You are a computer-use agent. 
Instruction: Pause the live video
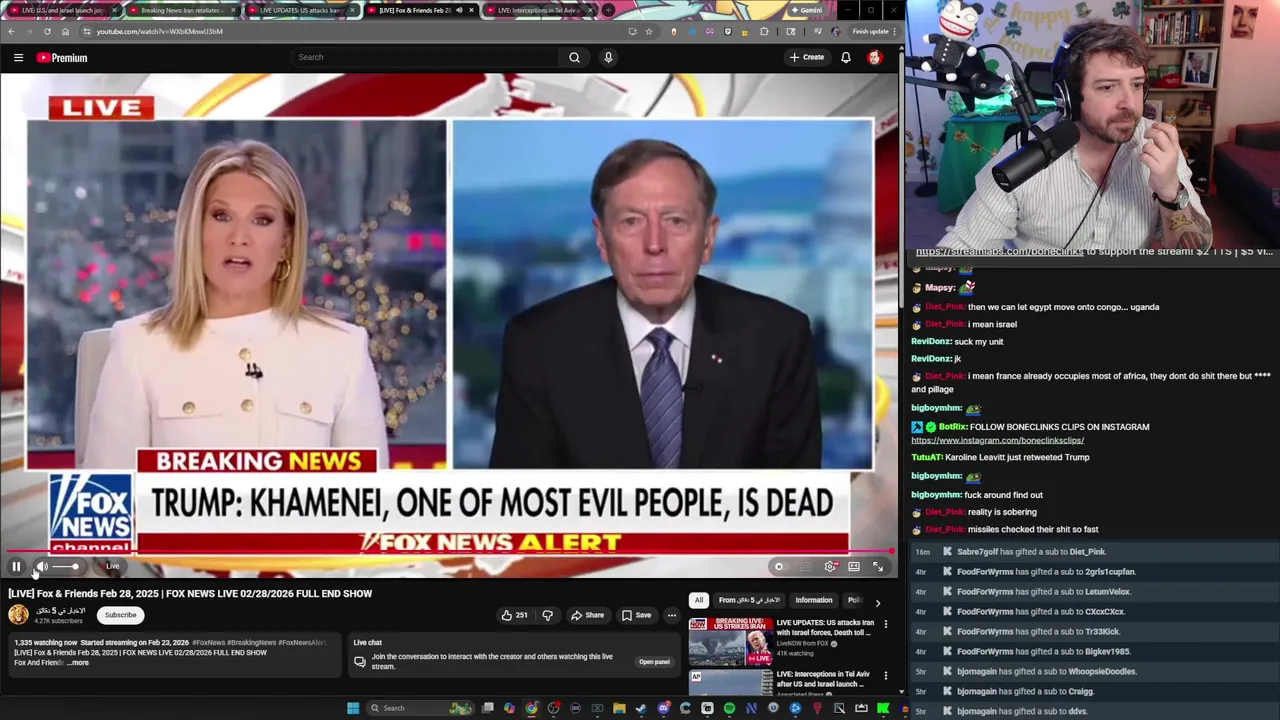(16, 567)
